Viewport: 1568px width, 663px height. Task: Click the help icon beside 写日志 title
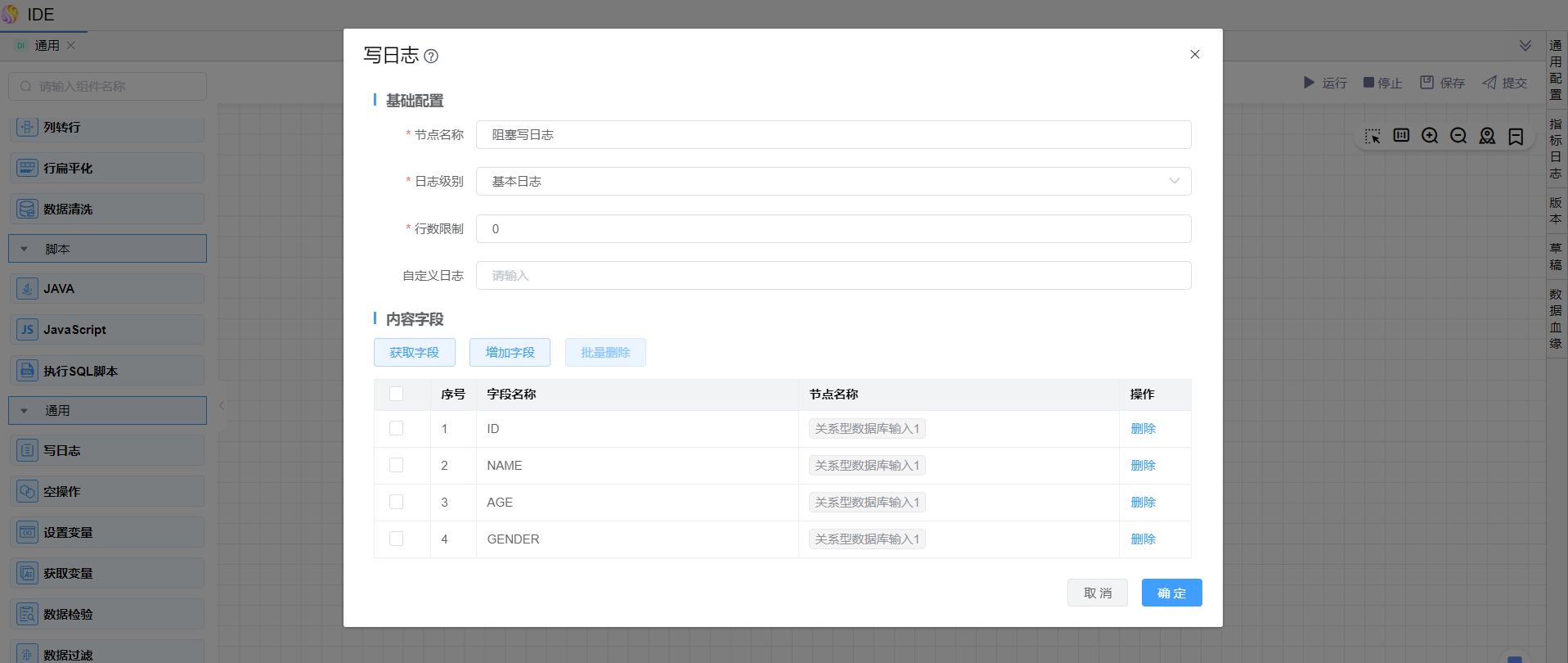click(x=431, y=56)
